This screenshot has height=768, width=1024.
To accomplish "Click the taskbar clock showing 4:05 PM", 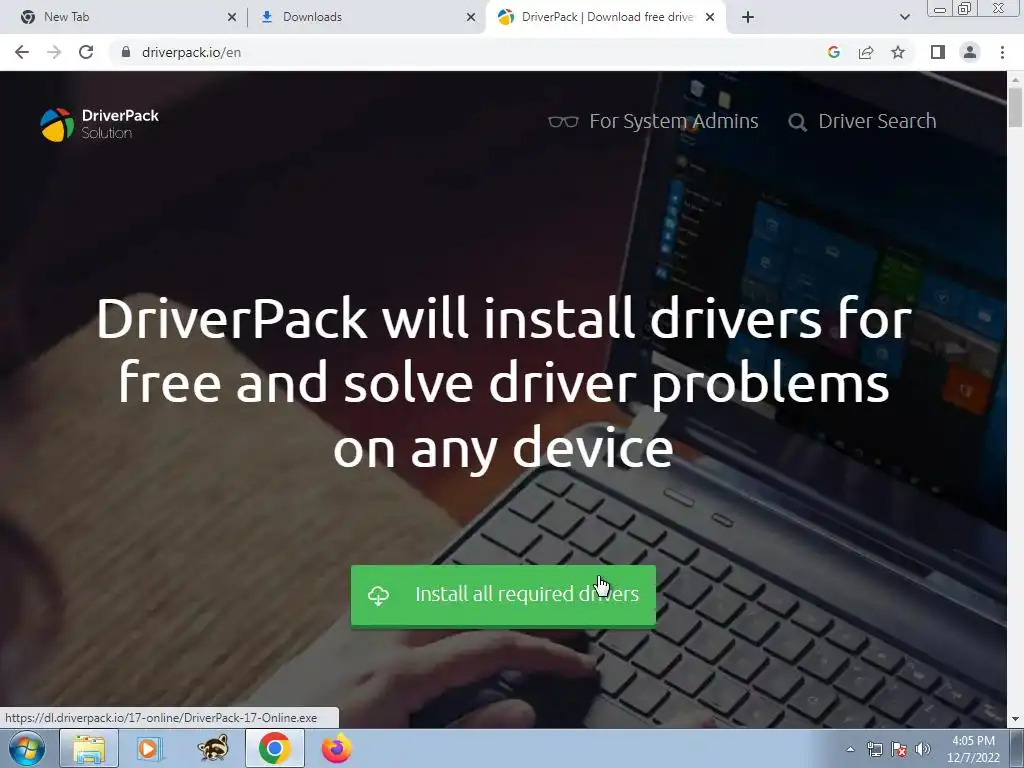I will click(x=973, y=749).
